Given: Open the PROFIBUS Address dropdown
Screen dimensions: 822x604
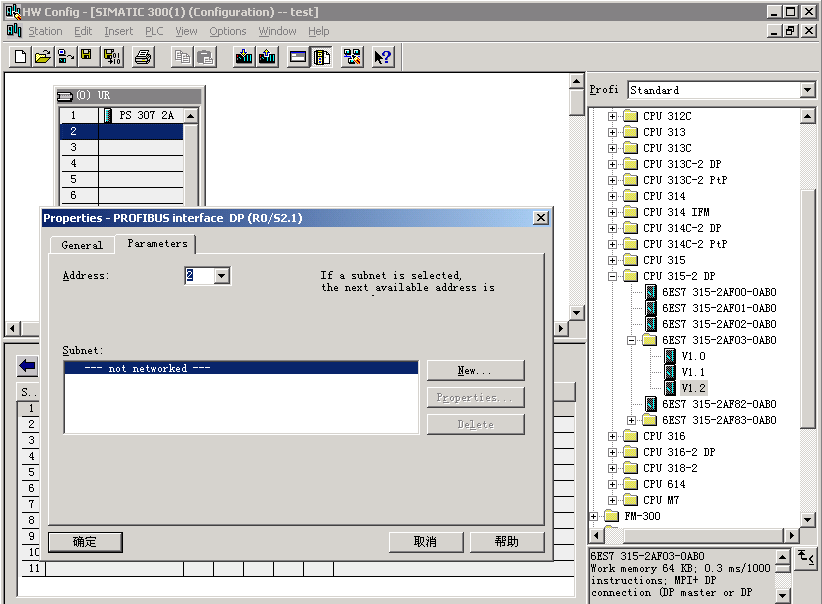Looking at the screenshot, I should (222, 276).
